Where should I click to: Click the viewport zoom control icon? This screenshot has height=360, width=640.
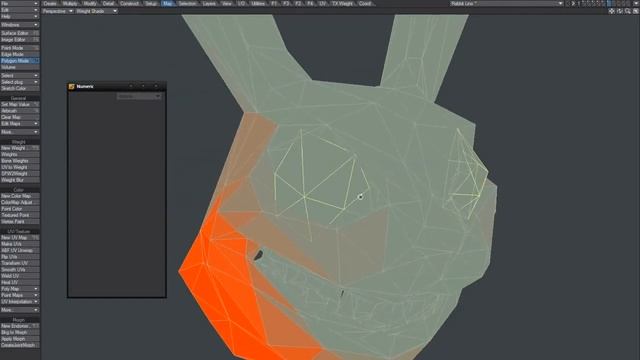pyautogui.click(x=628, y=11)
